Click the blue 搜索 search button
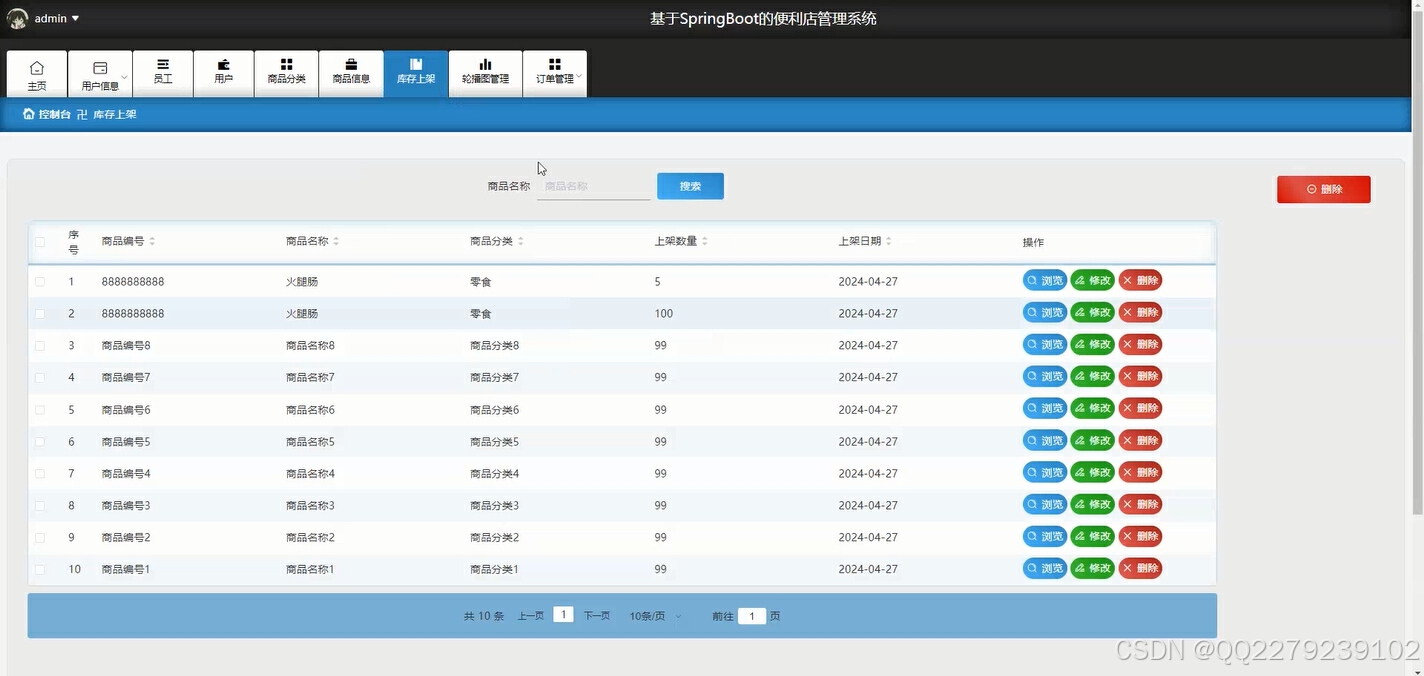The image size is (1424, 676). [x=690, y=185]
